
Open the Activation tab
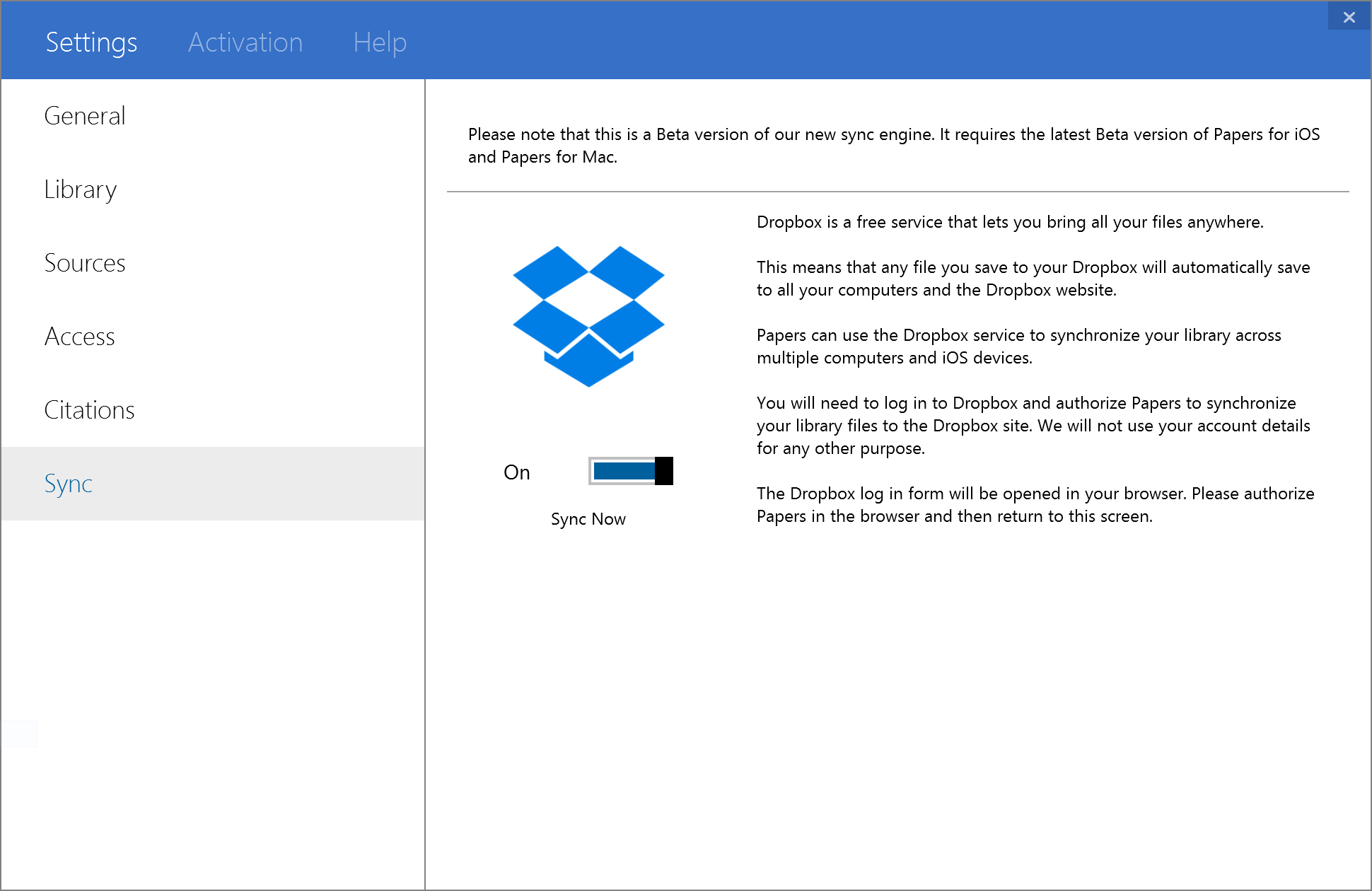(245, 42)
